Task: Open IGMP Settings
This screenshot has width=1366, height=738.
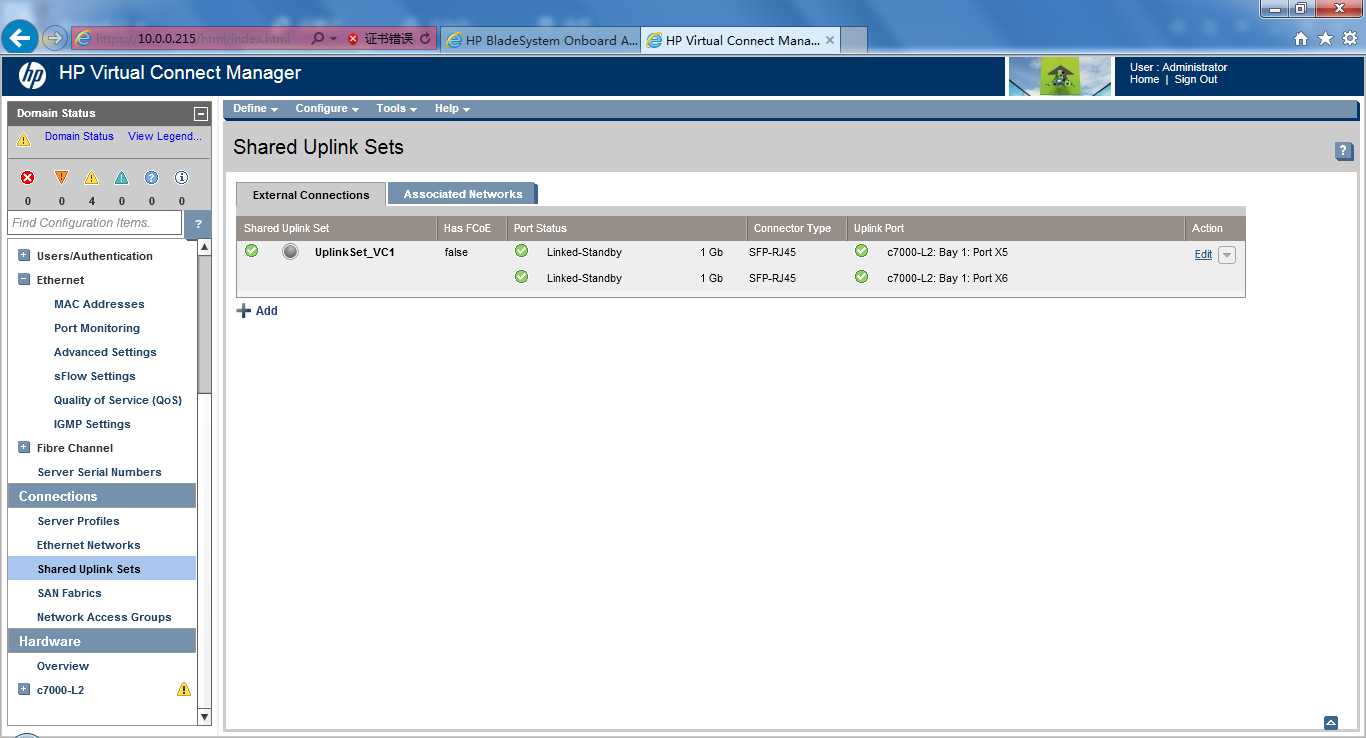Action: click(x=92, y=424)
